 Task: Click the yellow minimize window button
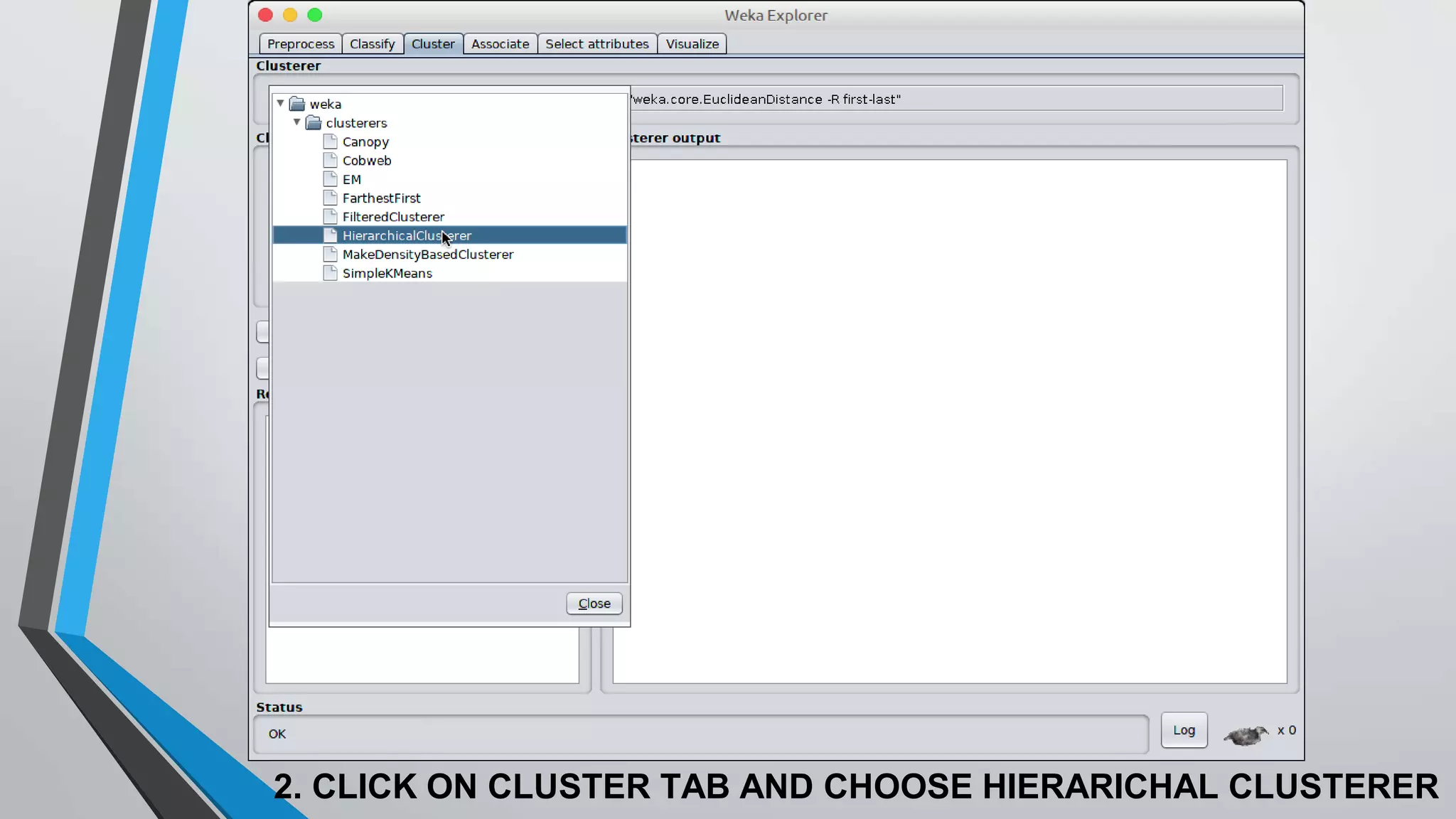(x=290, y=15)
